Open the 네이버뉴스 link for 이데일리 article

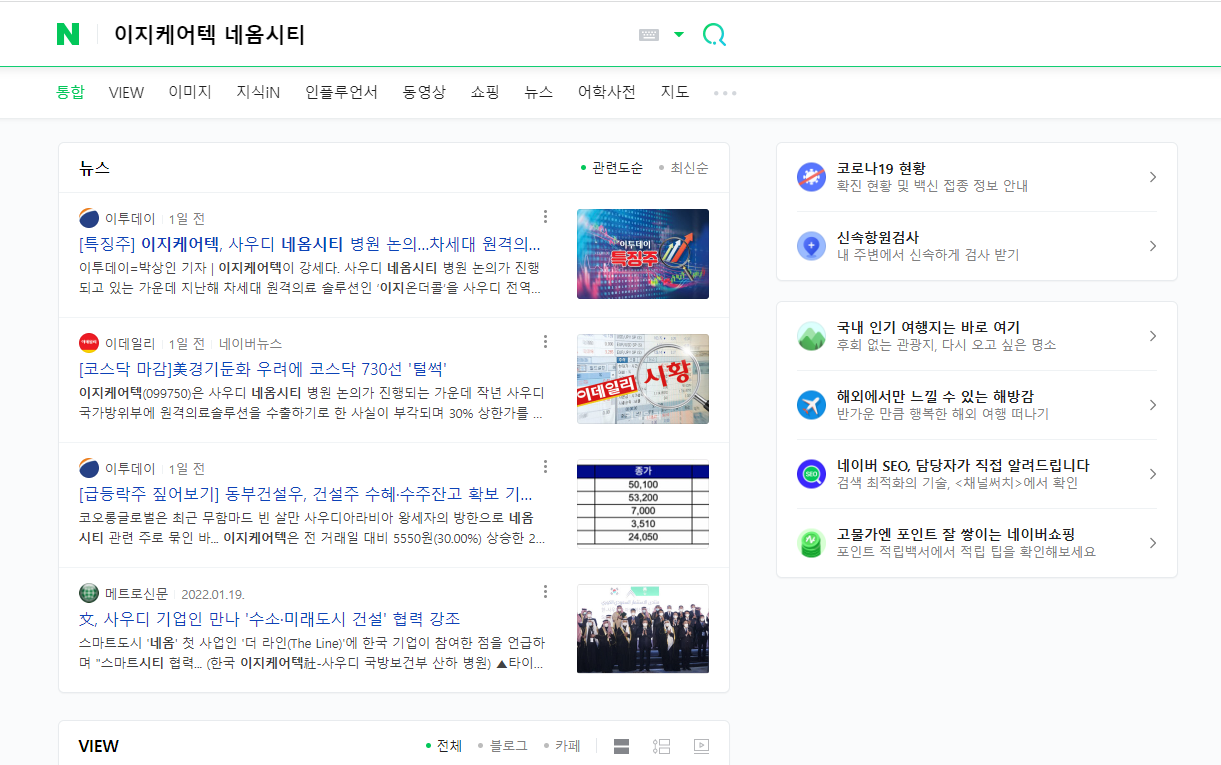[250, 343]
